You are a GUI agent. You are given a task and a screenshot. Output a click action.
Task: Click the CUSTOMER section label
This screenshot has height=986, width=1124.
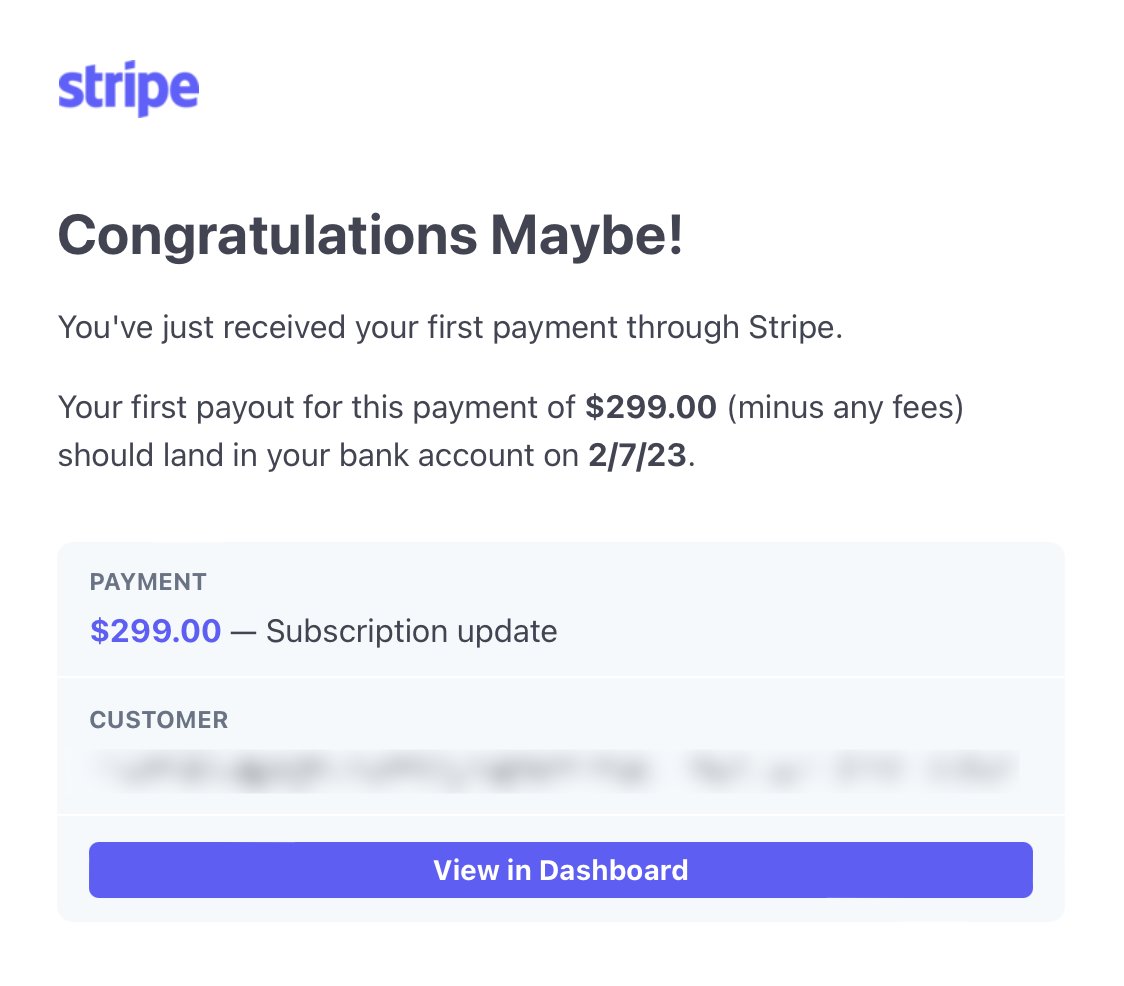(x=159, y=719)
